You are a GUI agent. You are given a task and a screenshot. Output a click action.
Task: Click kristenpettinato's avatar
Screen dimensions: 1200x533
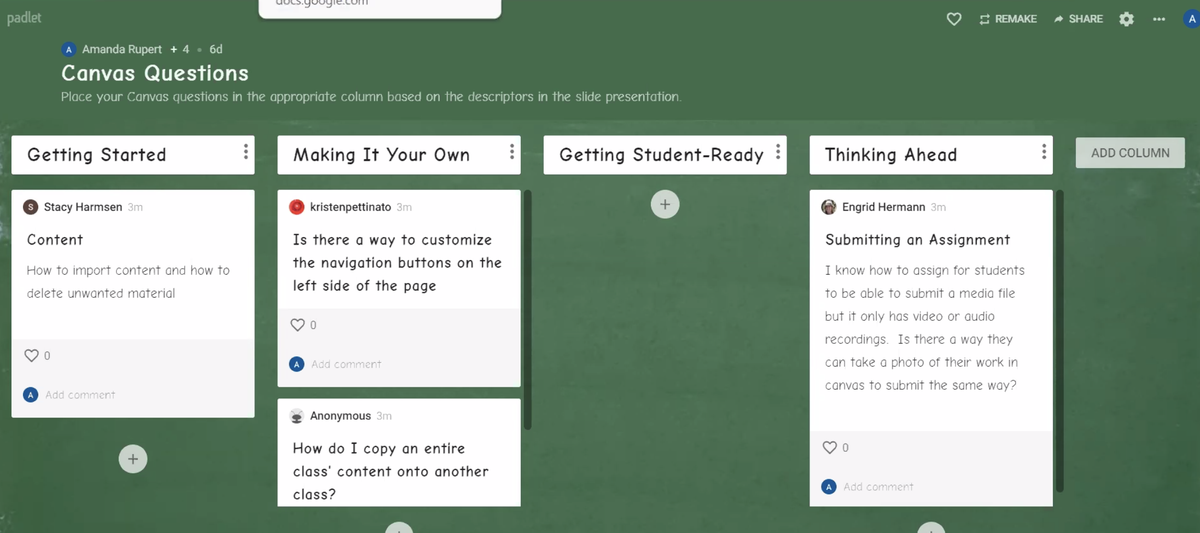[297, 207]
